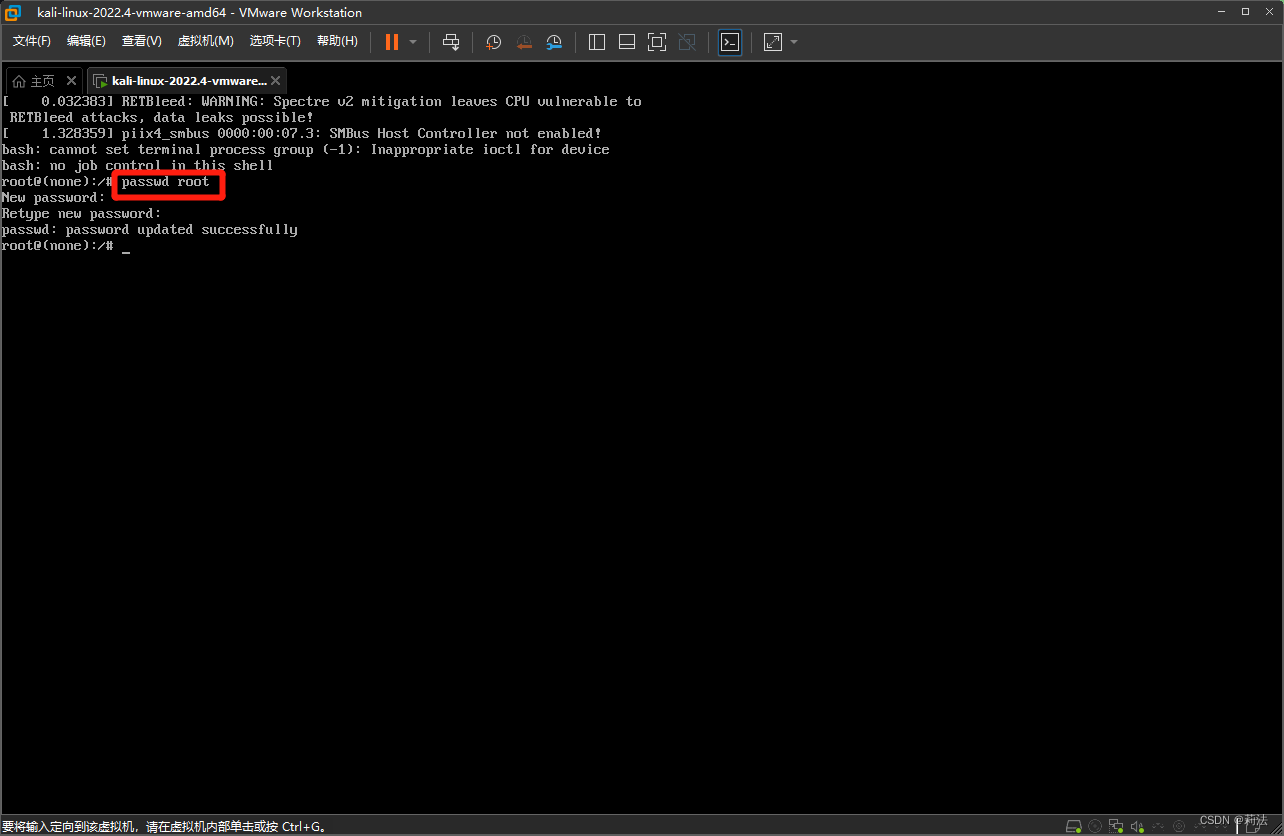The height and width of the screenshot is (836, 1284).
Task: Open the 选项卡(T) menu
Action: coord(275,41)
